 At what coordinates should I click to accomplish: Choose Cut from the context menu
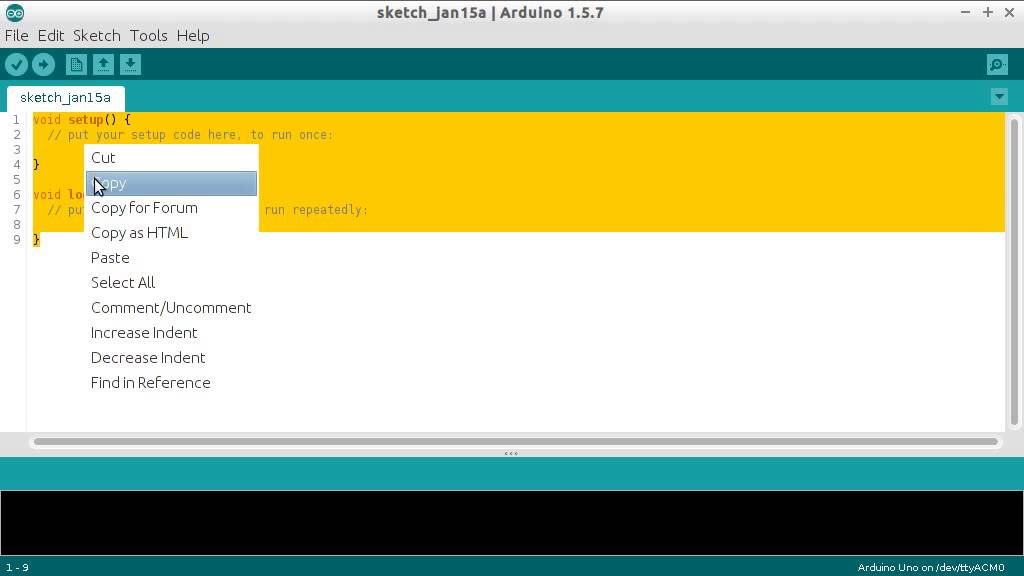point(171,158)
